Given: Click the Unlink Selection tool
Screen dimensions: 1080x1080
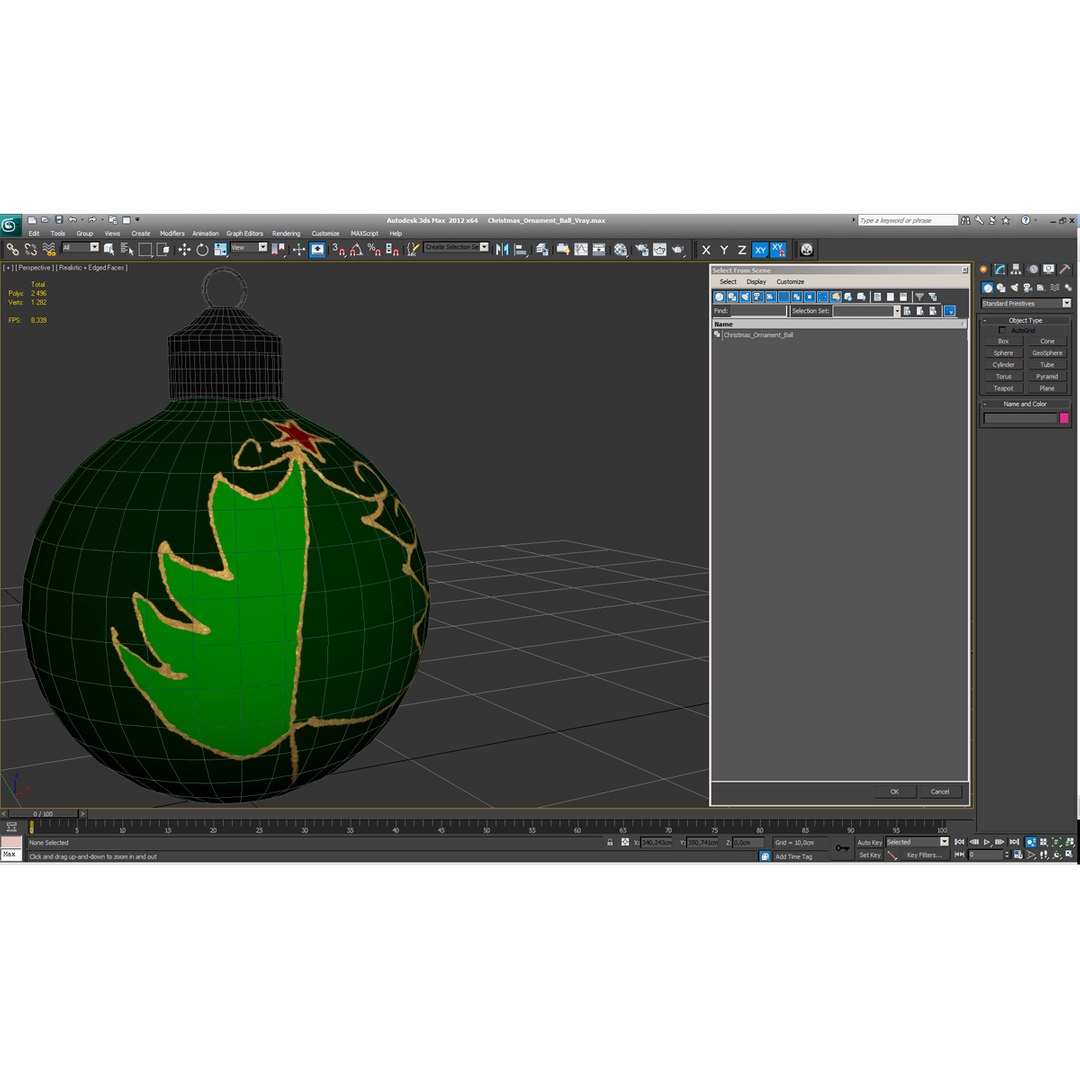Looking at the screenshot, I should click(30, 249).
